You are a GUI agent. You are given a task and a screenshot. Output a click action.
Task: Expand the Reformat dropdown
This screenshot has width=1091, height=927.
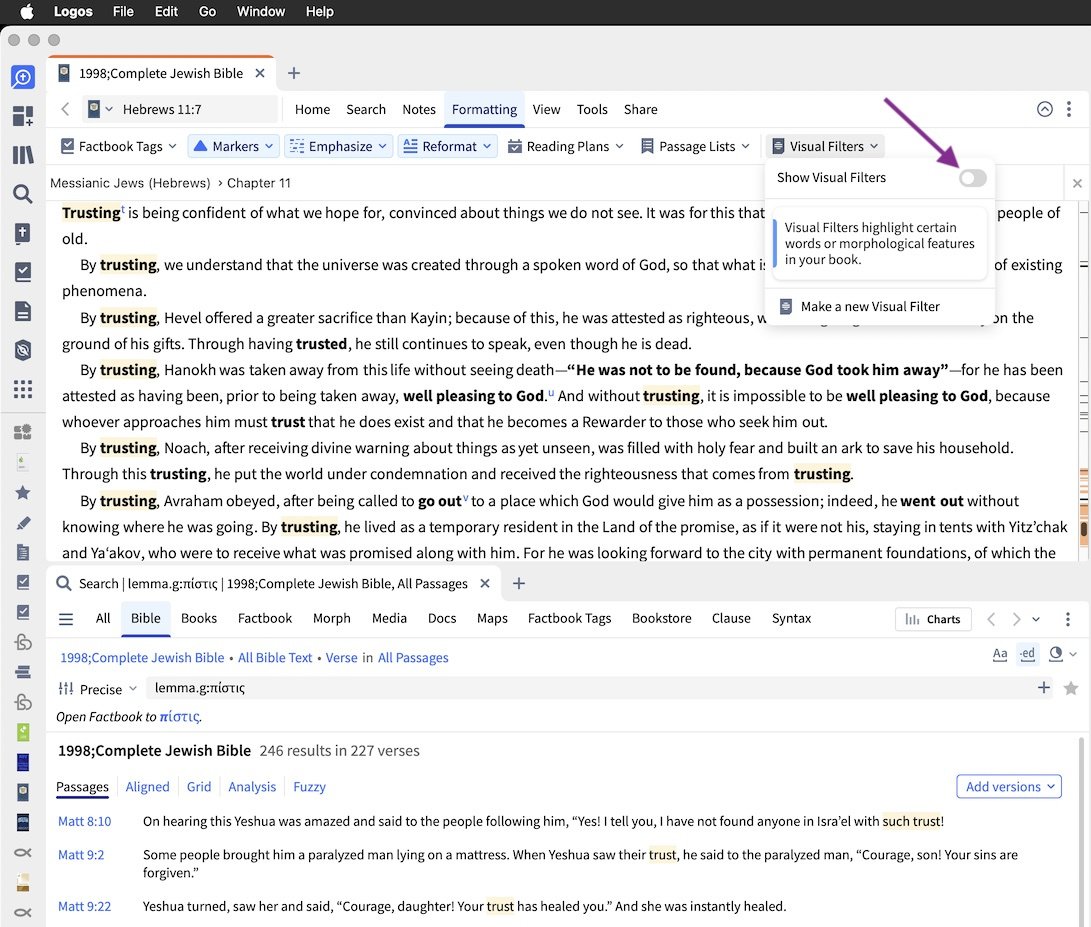point(447,146)
